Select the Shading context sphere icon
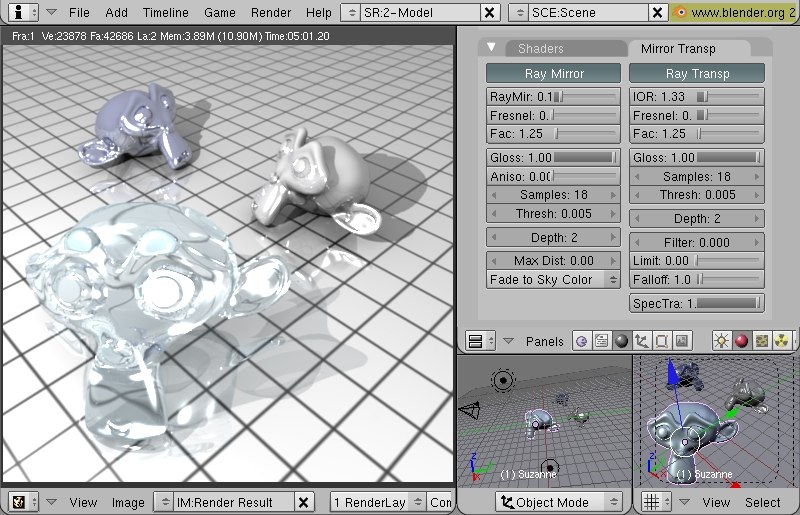Screen dimensions: 800x515 (x=621, y=341)
